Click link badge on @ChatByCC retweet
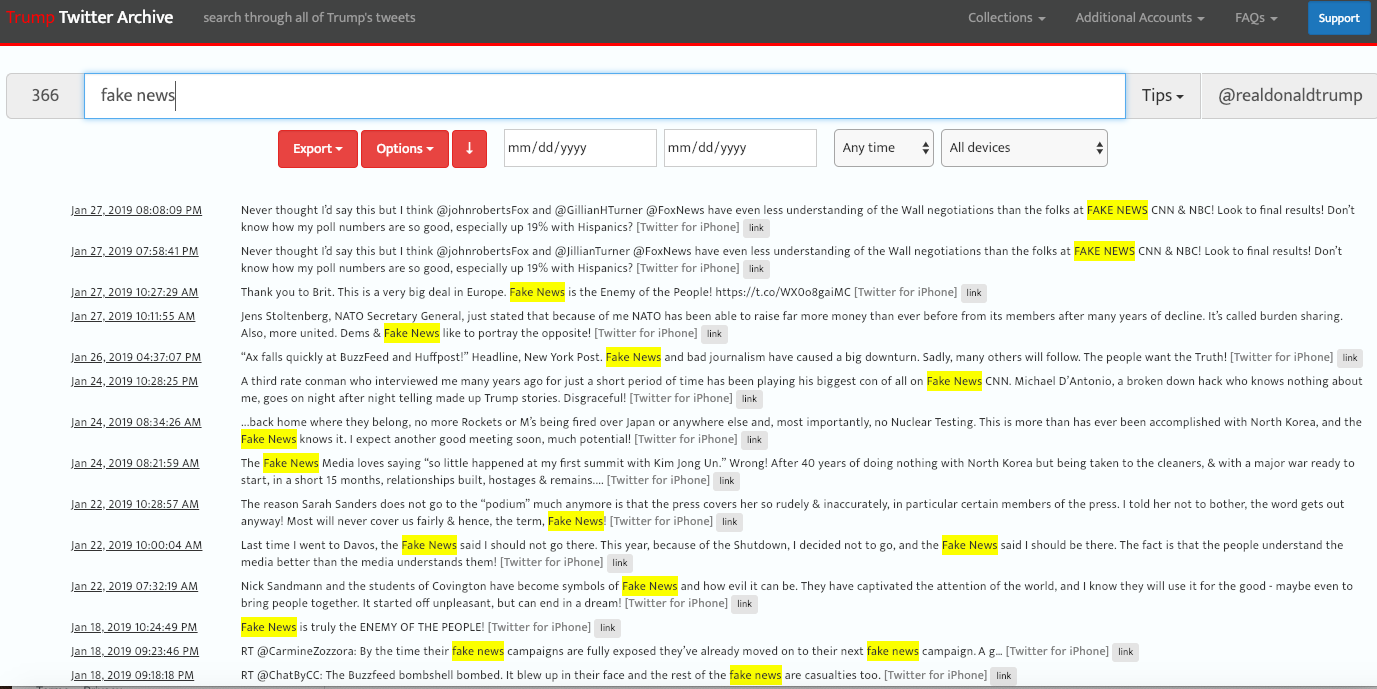 point(1004,676)
